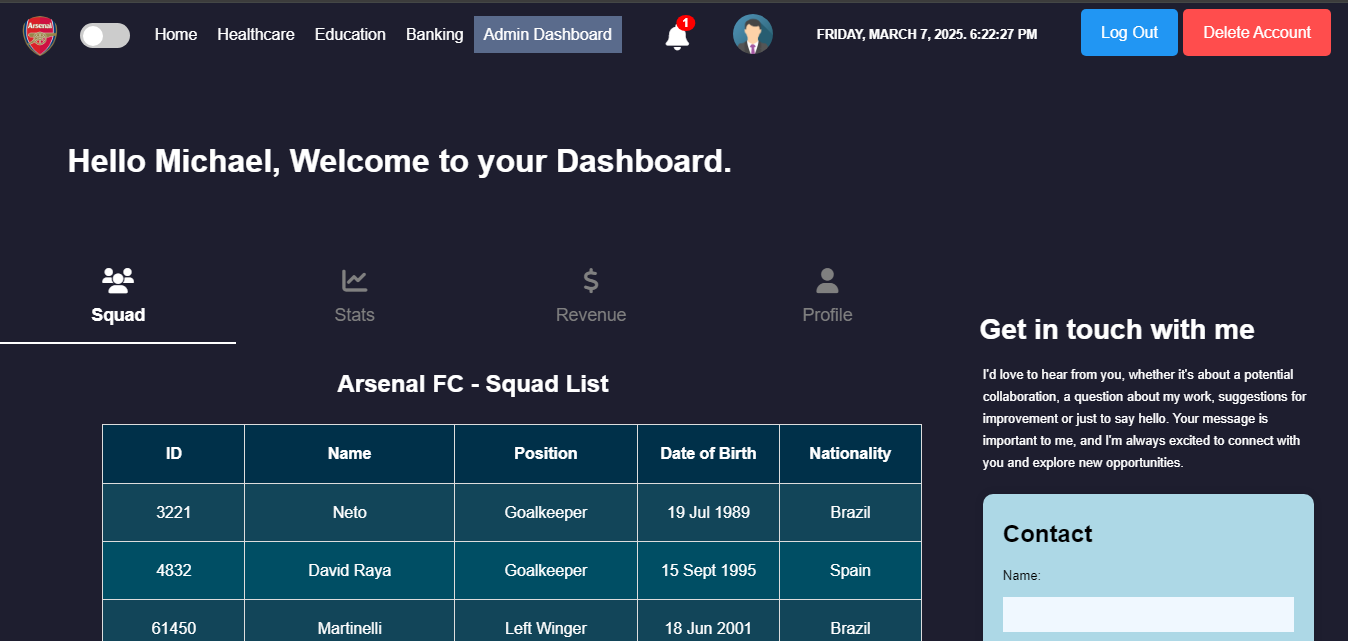Viewport: 1348px width, 641px height.
Task: Navigate to the Healthcare section
Action: pyautogui.click(x=256, y=34)
